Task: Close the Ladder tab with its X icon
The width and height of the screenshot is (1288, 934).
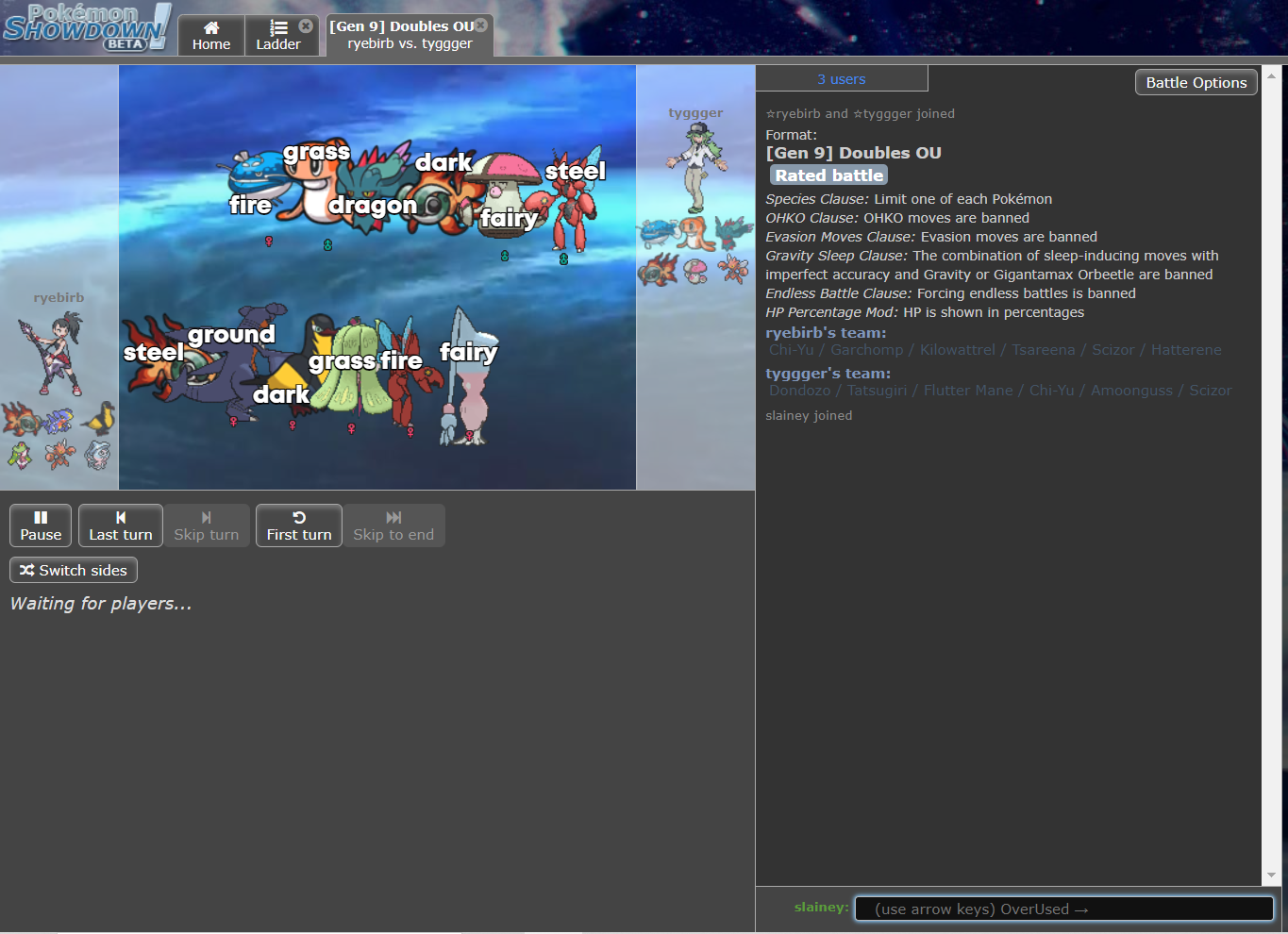Action: [x=306, y=25]
